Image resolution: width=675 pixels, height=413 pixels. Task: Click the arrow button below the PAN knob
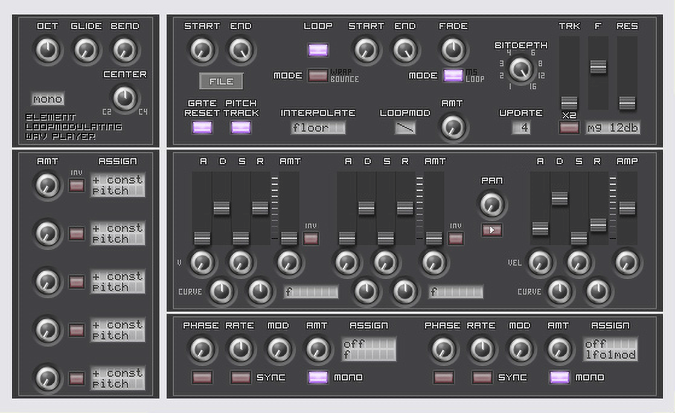492,230
